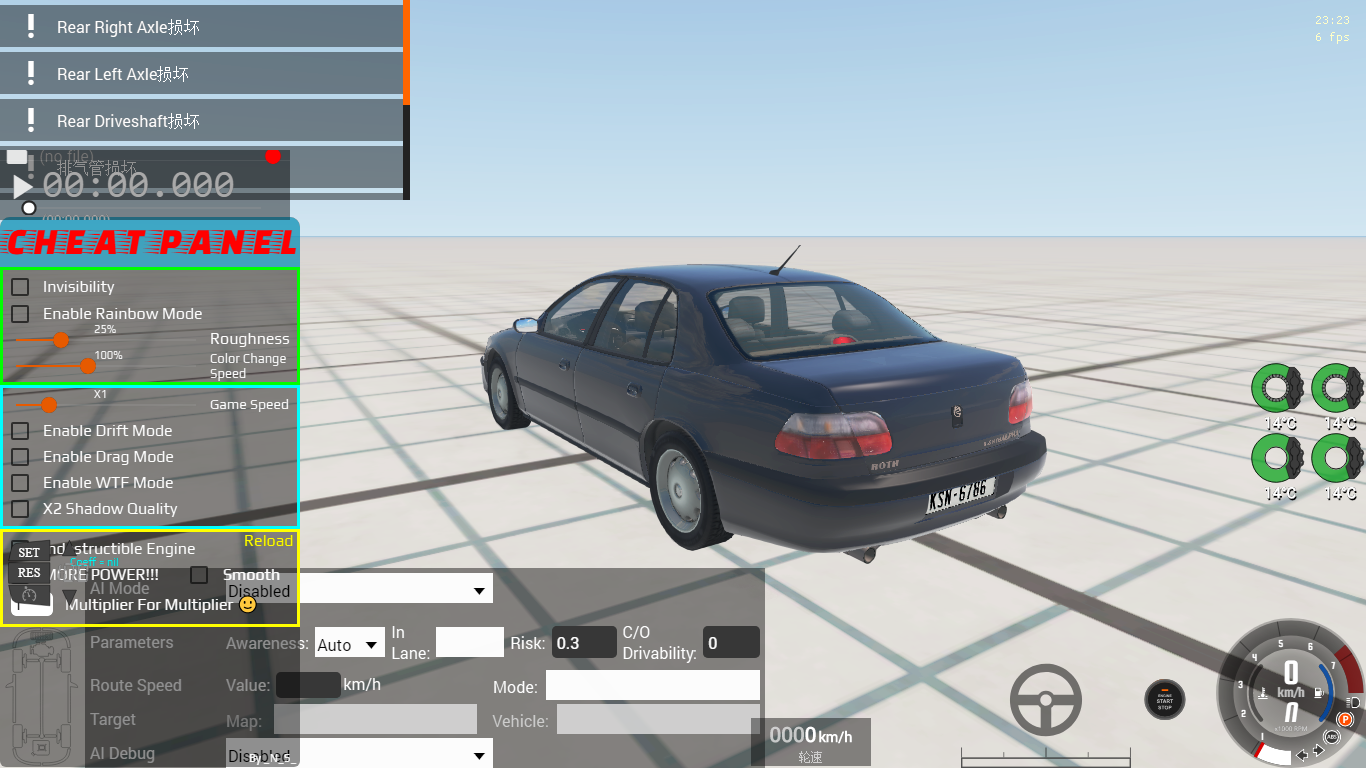
Task: Open the Awareness Auto dropdown
Action: [x=349, y=643]
